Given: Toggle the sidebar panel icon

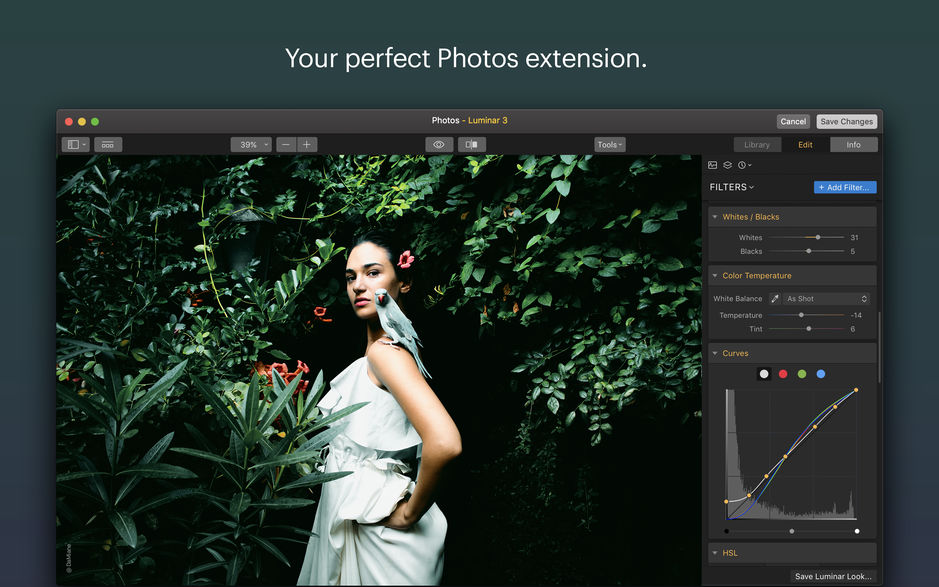Looking at the screenshot, I should point(73,144).
